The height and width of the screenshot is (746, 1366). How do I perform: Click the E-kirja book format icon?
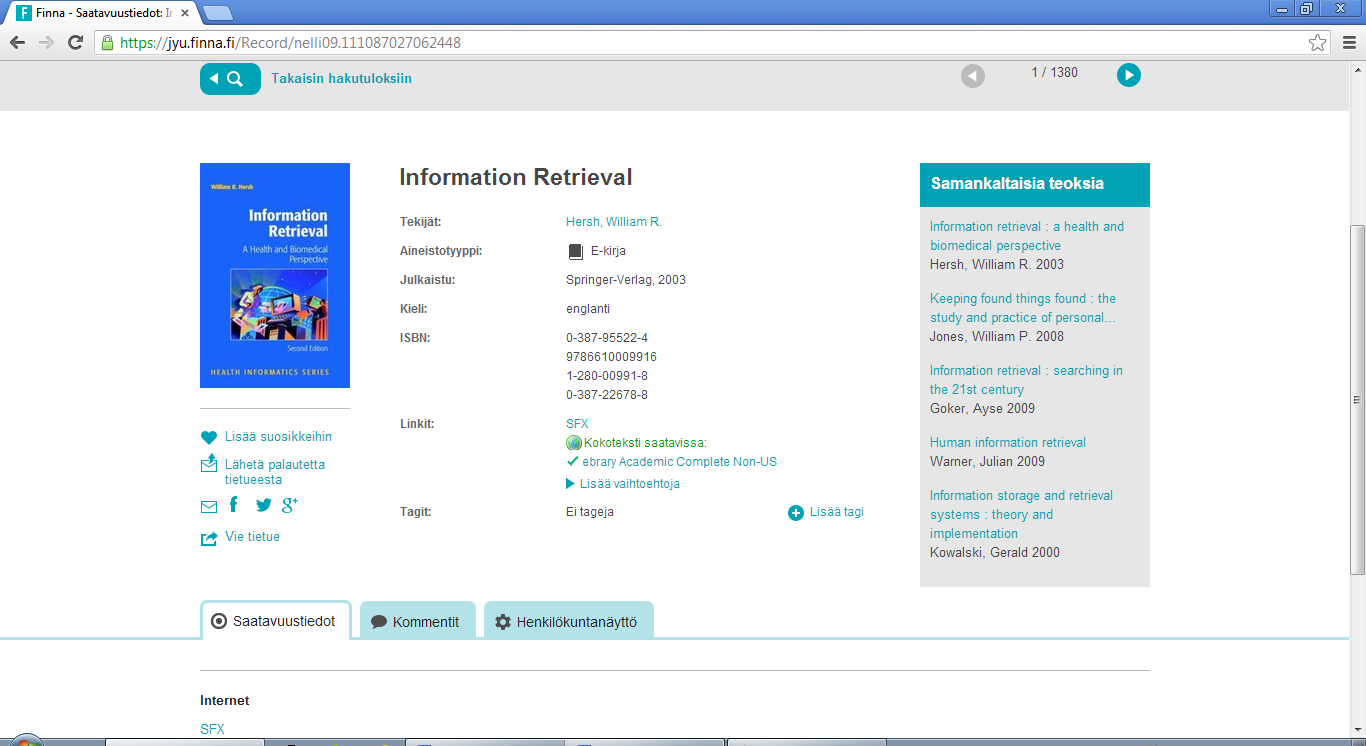[x=575, y=252]
